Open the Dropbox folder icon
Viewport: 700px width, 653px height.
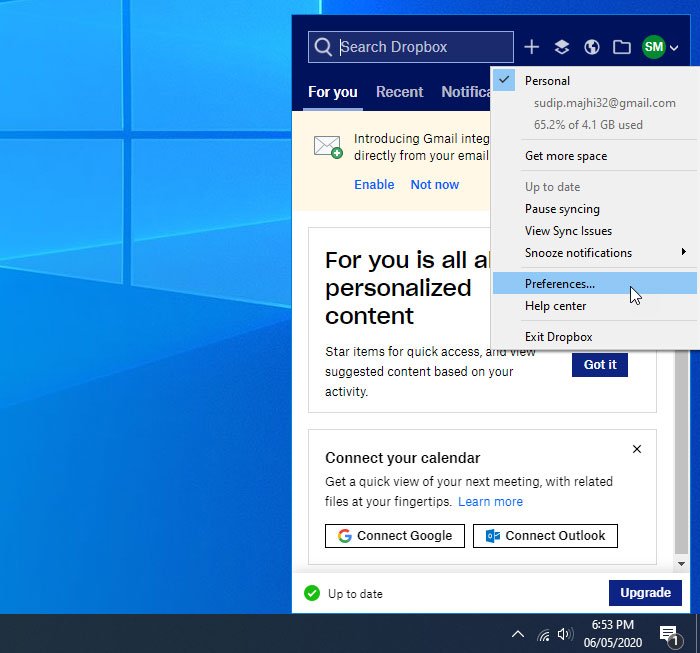[x=621, y=47]
